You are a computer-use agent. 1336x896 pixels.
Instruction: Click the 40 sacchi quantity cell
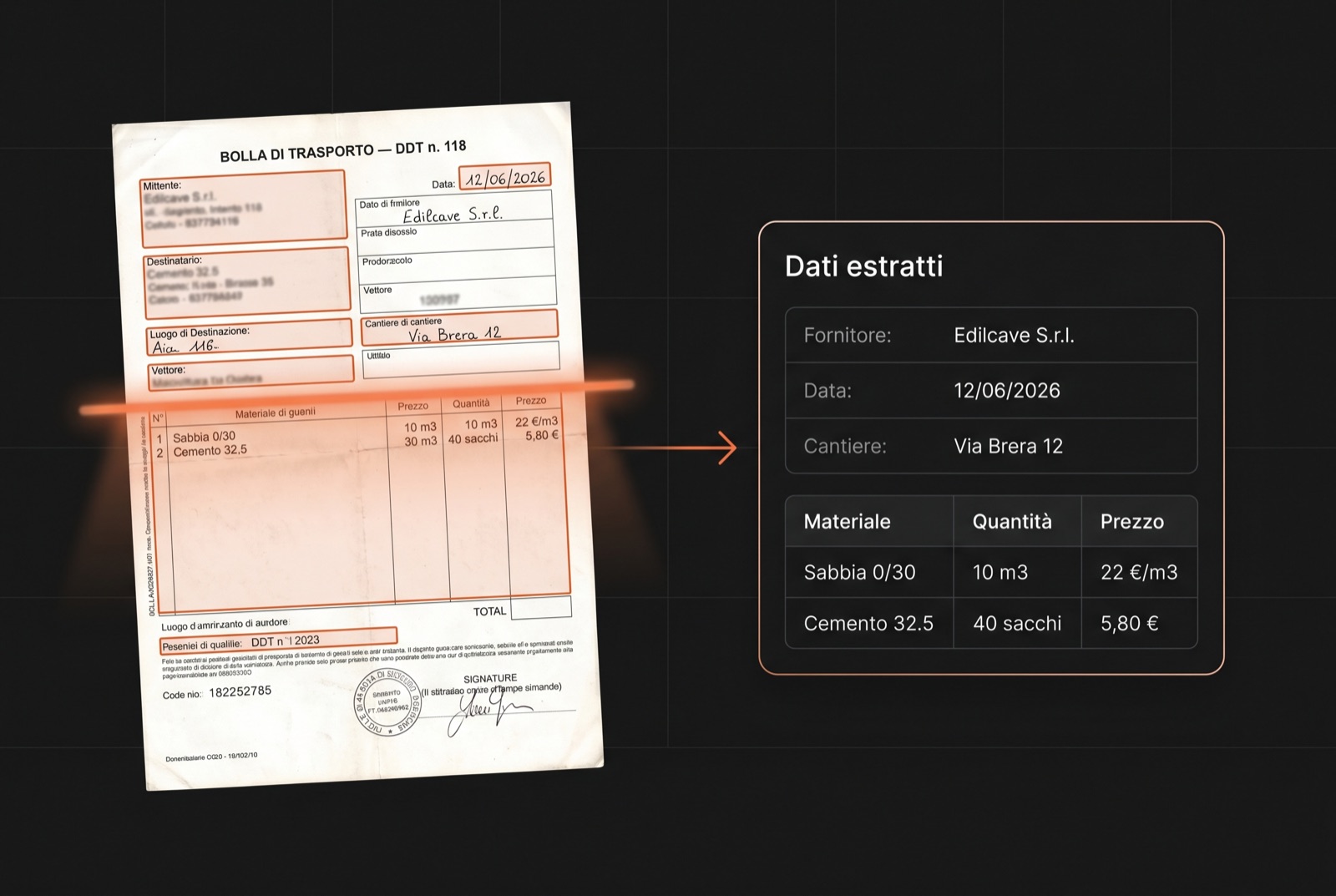[1017, 624]
